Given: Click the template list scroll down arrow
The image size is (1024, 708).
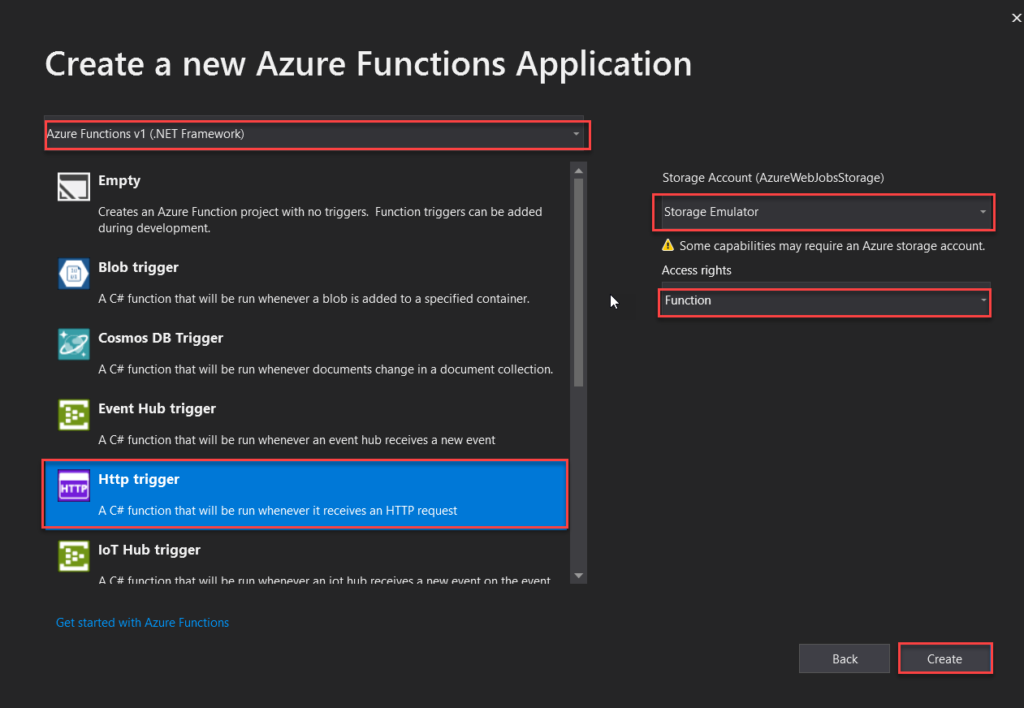Looking at the screenshot, I should click(x=578, y=576).
